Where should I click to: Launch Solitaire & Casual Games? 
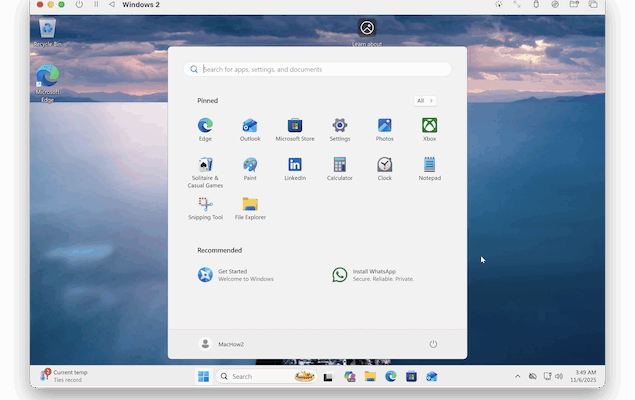(x=205, y=172)
